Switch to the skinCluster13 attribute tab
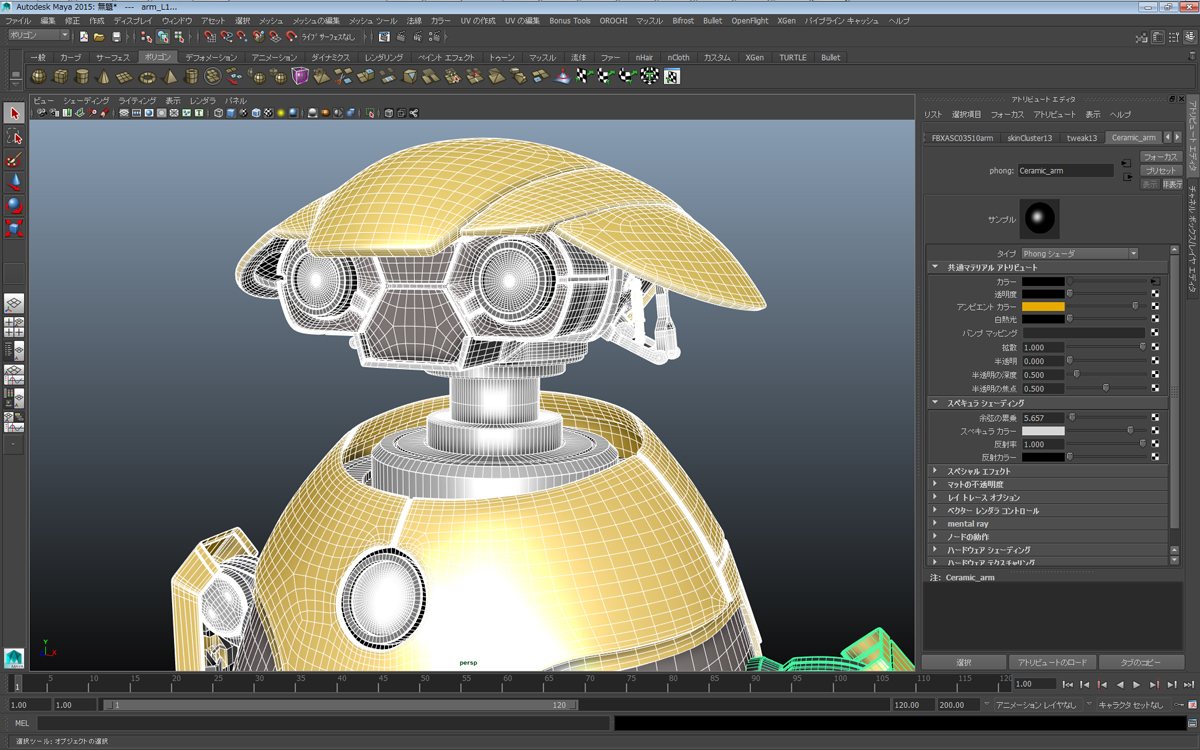The width and height of the screenshot is (1200, 750). click(x=1030, y=138)
